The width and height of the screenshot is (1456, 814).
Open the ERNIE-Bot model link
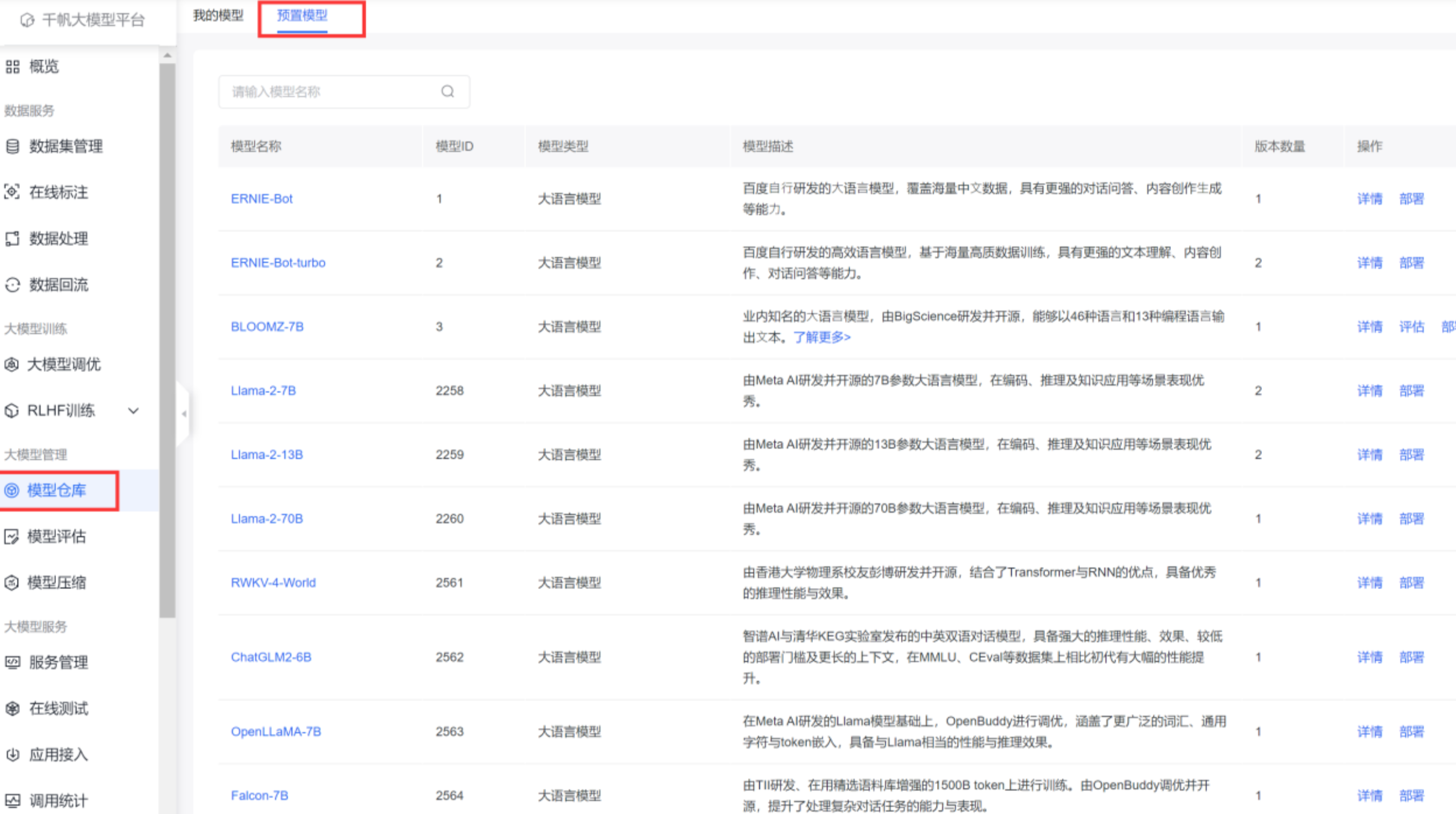coord(262,198)
